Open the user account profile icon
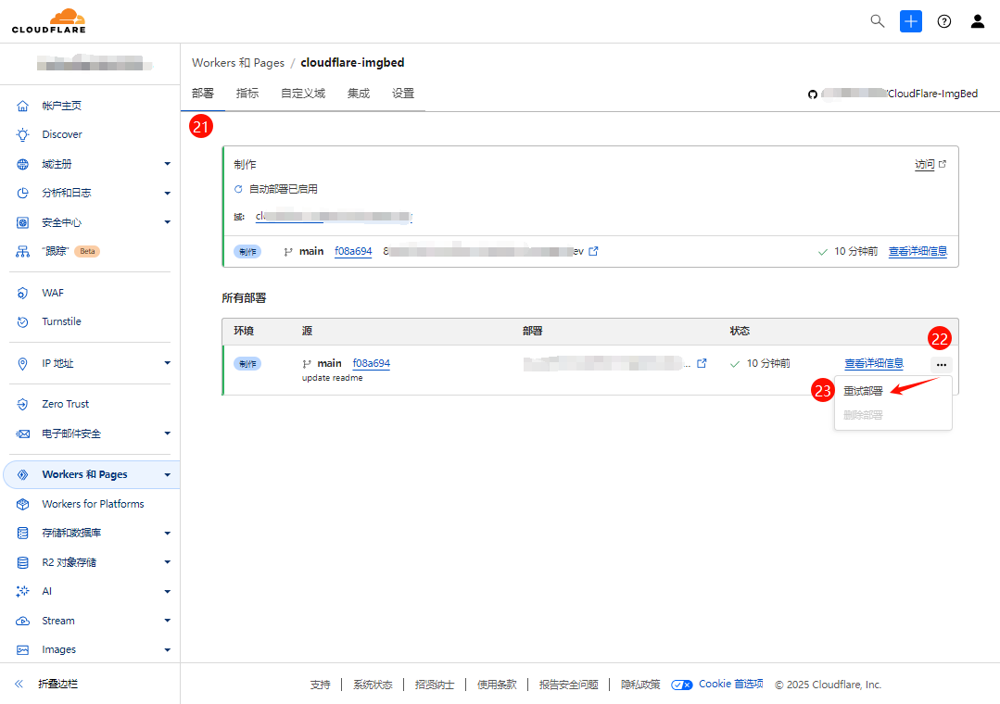This screenshot has width=1000, height=704. coord(977,21)
